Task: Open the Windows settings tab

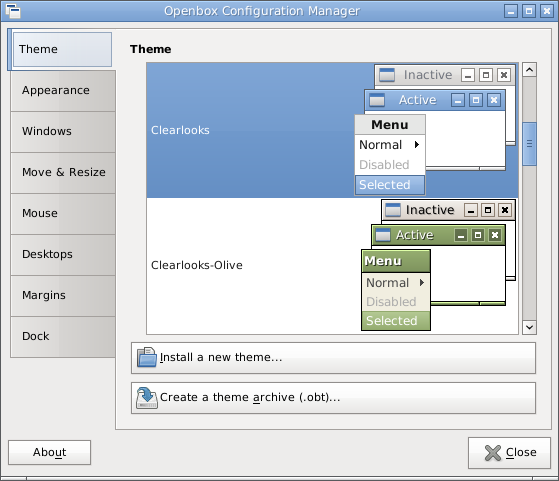Action: 63,132
